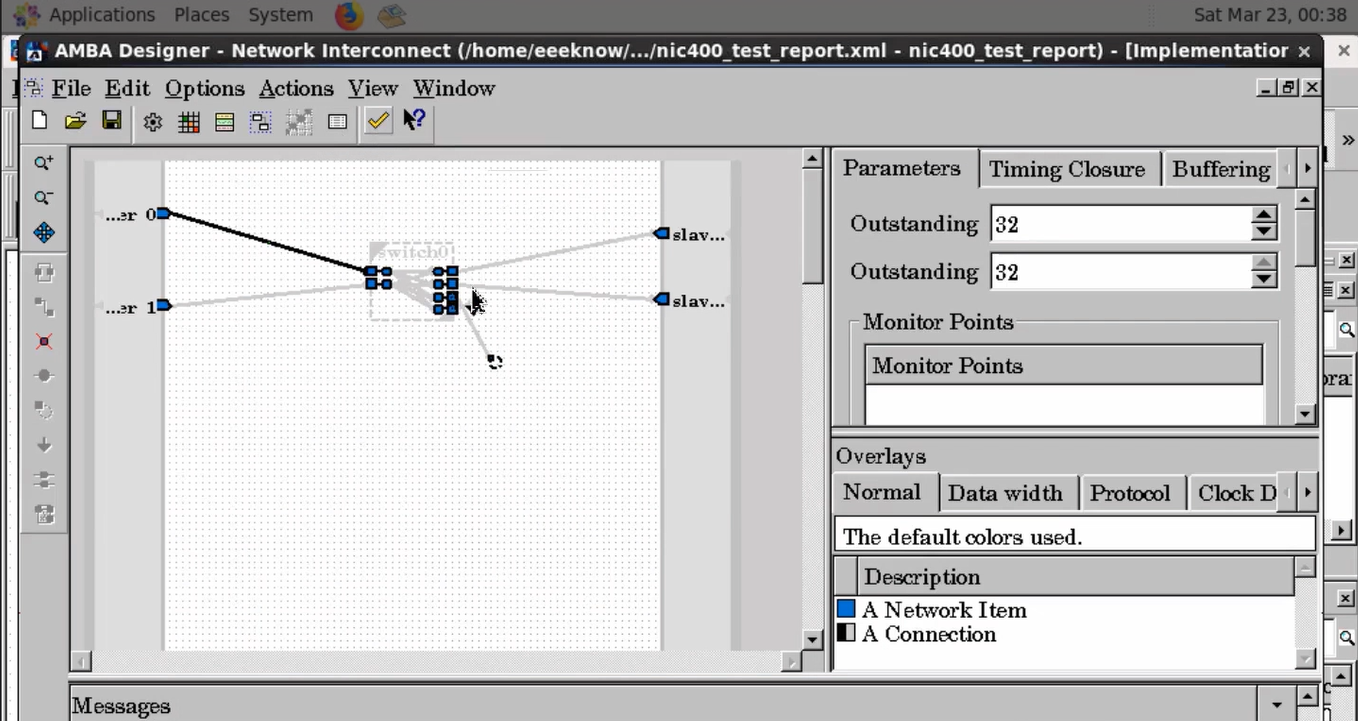Open the Window menu

point(454,88)
